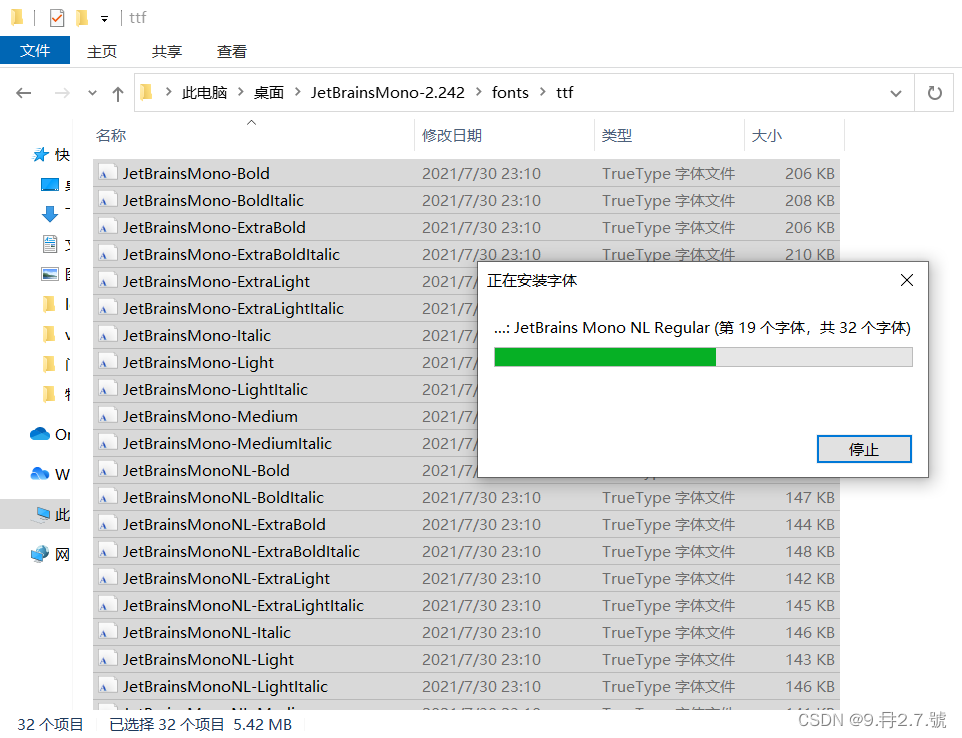Viewport: 962px width, 738px height.
Task: Select file name JetBrainsMonoNL-ExtraBold
Action: pos(224,525)
